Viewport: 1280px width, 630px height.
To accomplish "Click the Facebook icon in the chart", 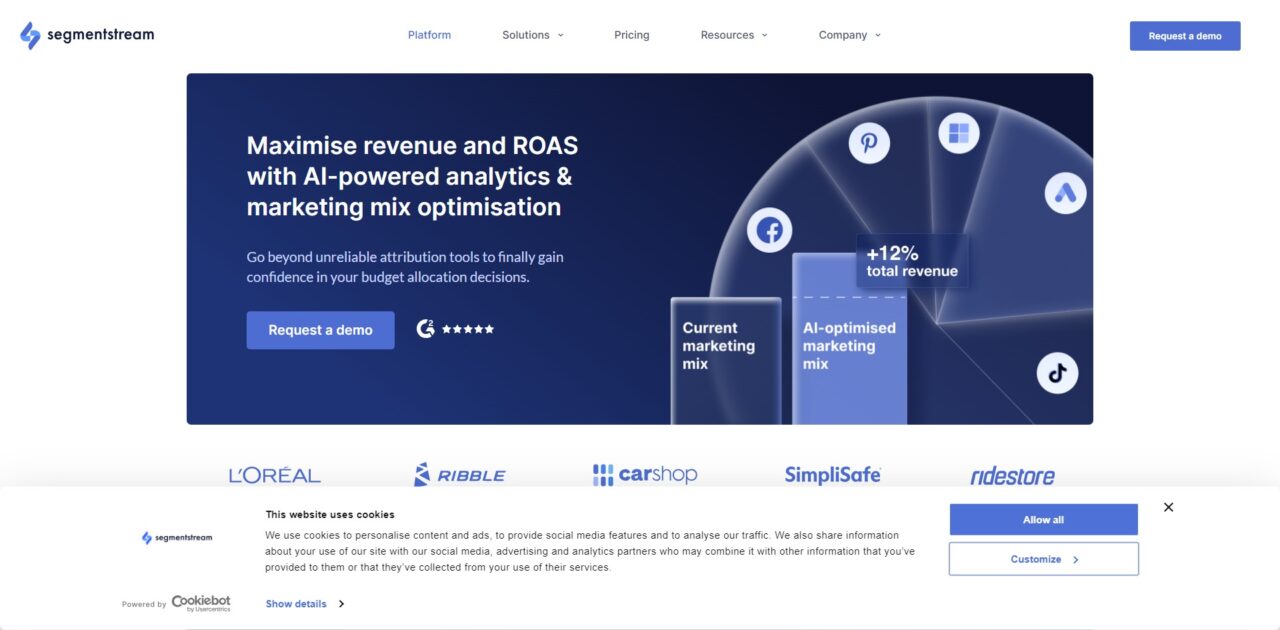I will (769, 231).
